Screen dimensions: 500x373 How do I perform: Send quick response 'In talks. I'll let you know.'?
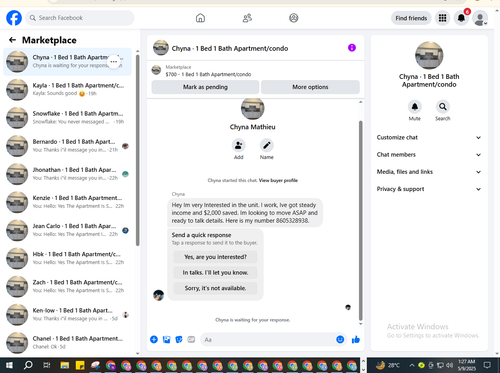[215, 273]
